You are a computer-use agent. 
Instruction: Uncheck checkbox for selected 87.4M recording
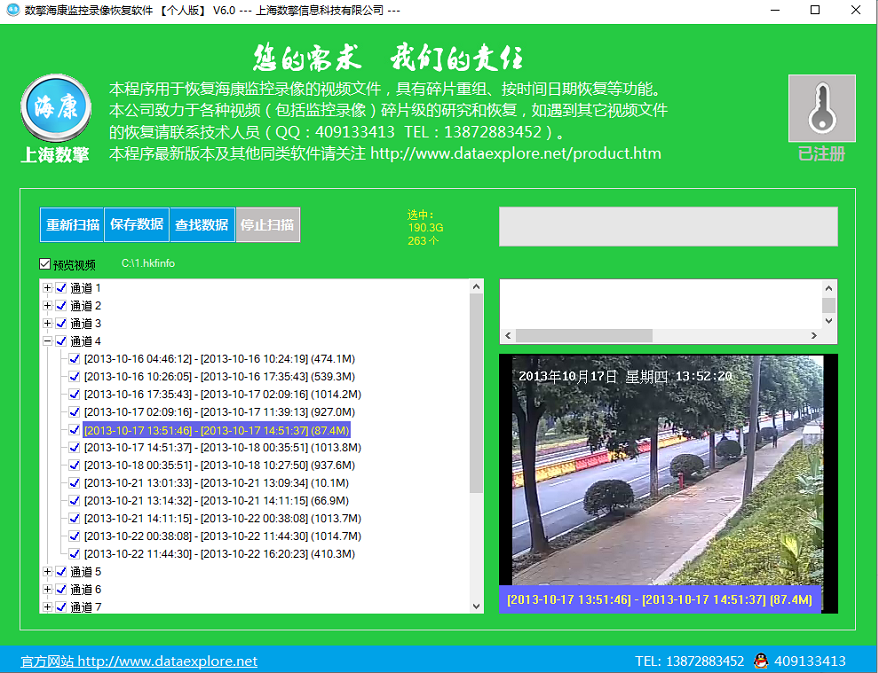point(74,430)
